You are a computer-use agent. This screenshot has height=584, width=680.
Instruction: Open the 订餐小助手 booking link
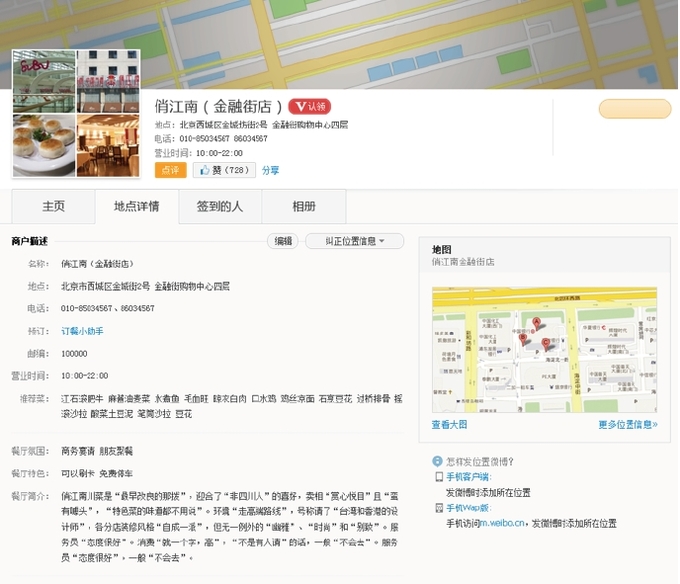[x=82, y=331]
